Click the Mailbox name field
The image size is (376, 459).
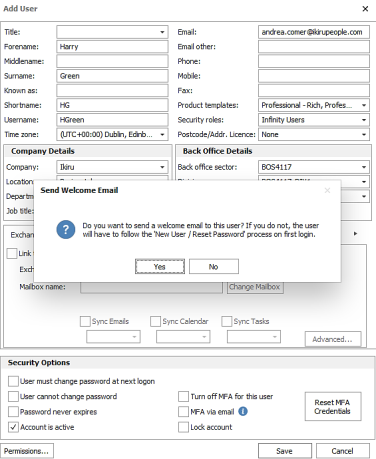click(x=151, y=287)
